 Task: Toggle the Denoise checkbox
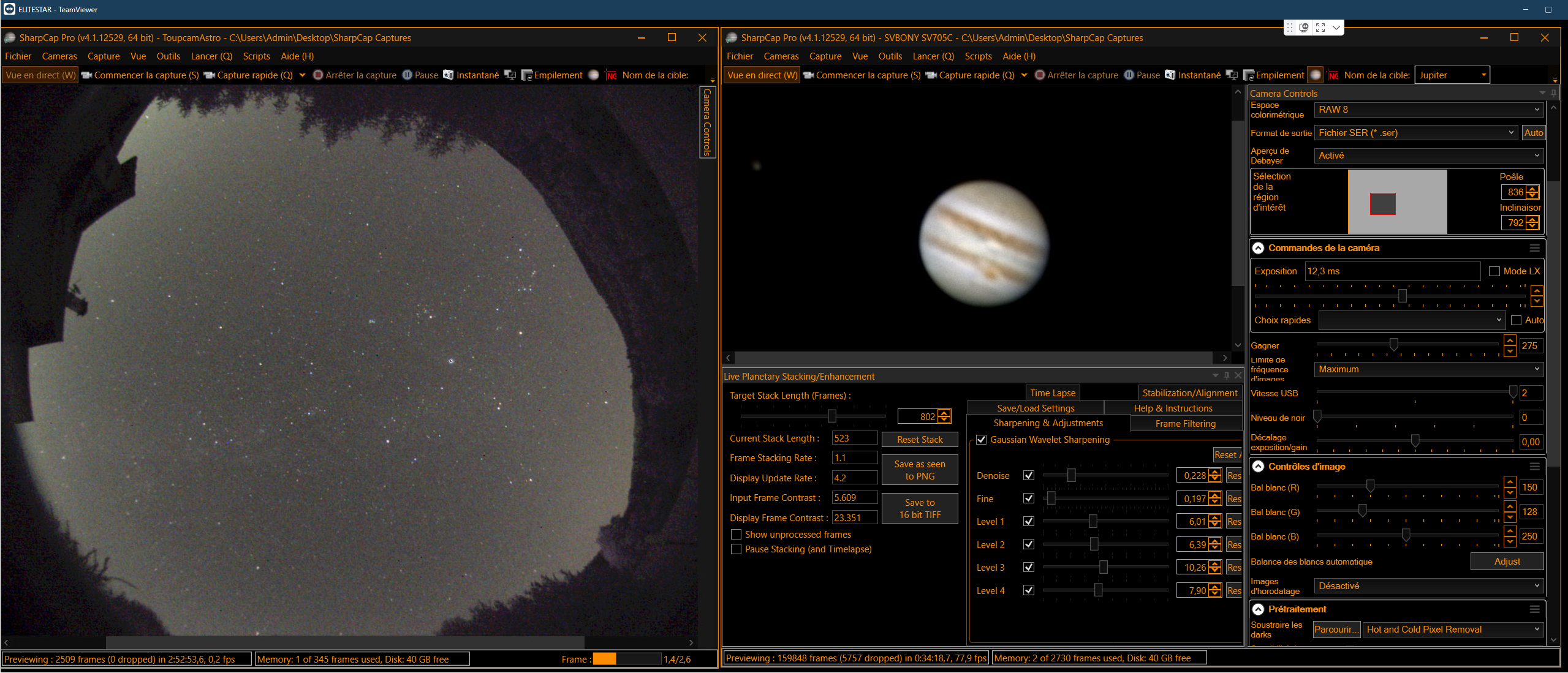[x=1029, y=475]
